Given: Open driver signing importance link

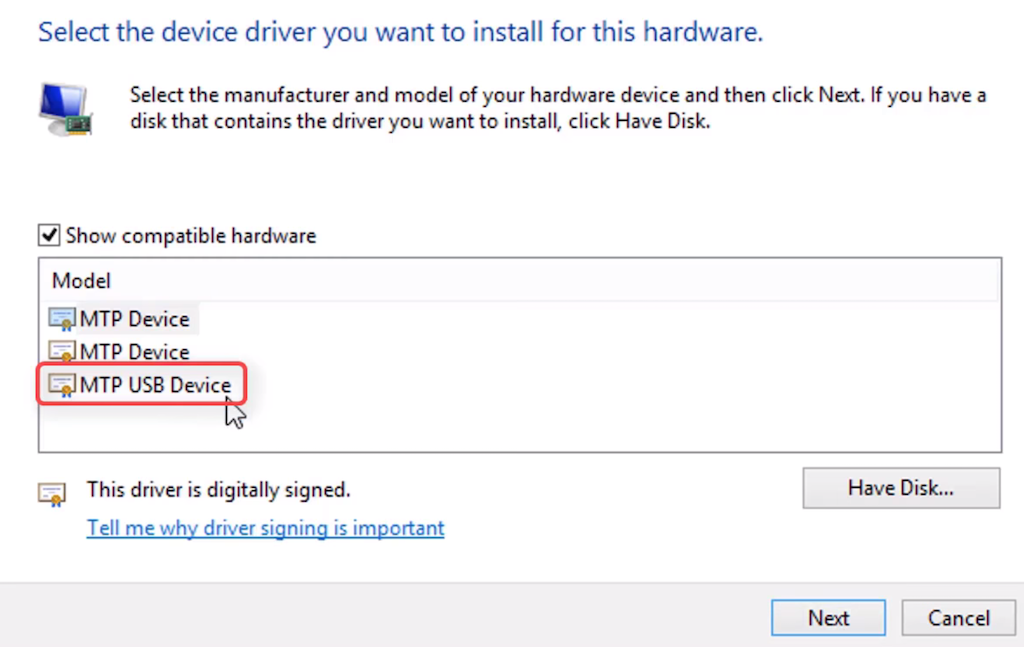Looking at the screenshot, I should 265,528.
